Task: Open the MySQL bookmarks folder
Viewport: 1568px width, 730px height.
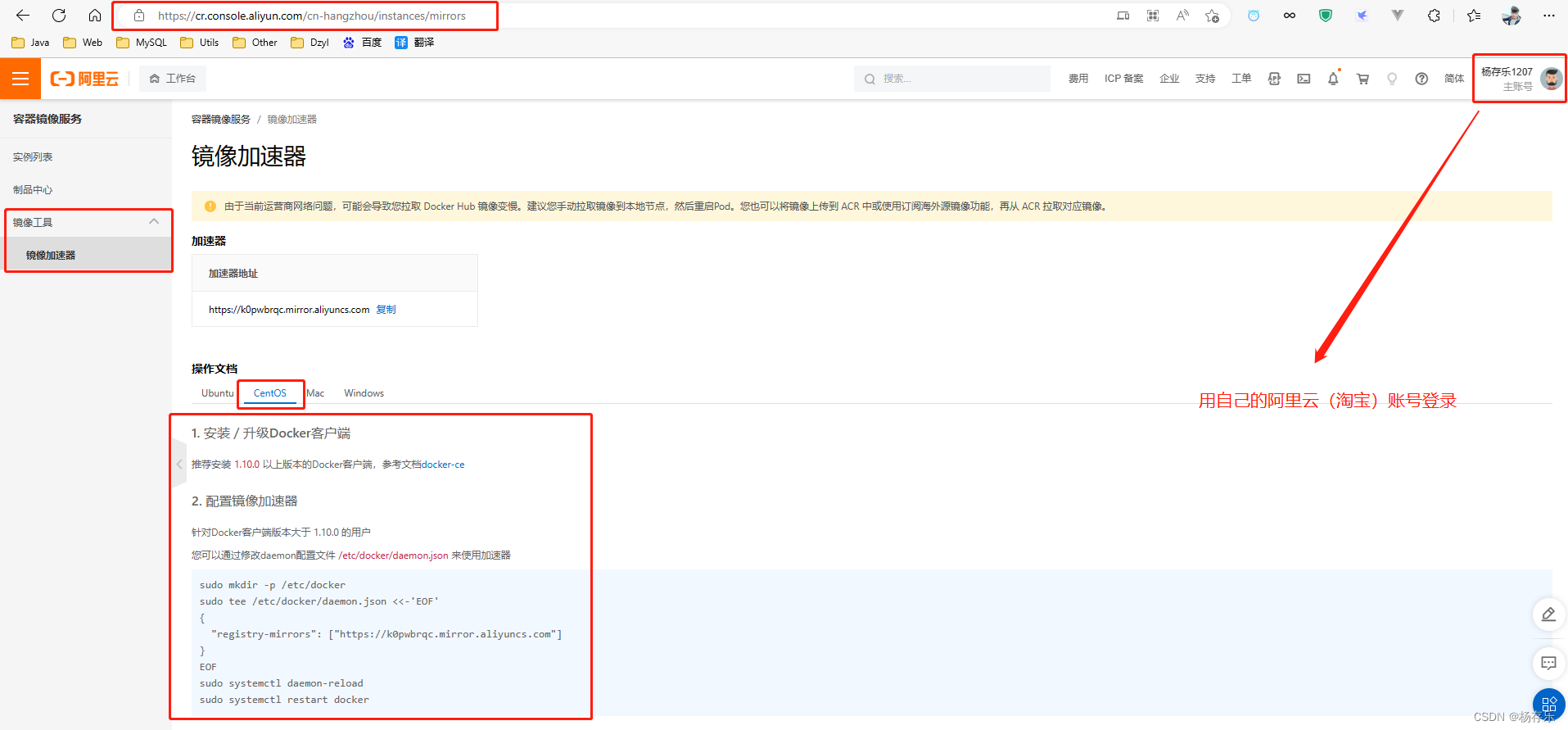Action: point(142,43)
